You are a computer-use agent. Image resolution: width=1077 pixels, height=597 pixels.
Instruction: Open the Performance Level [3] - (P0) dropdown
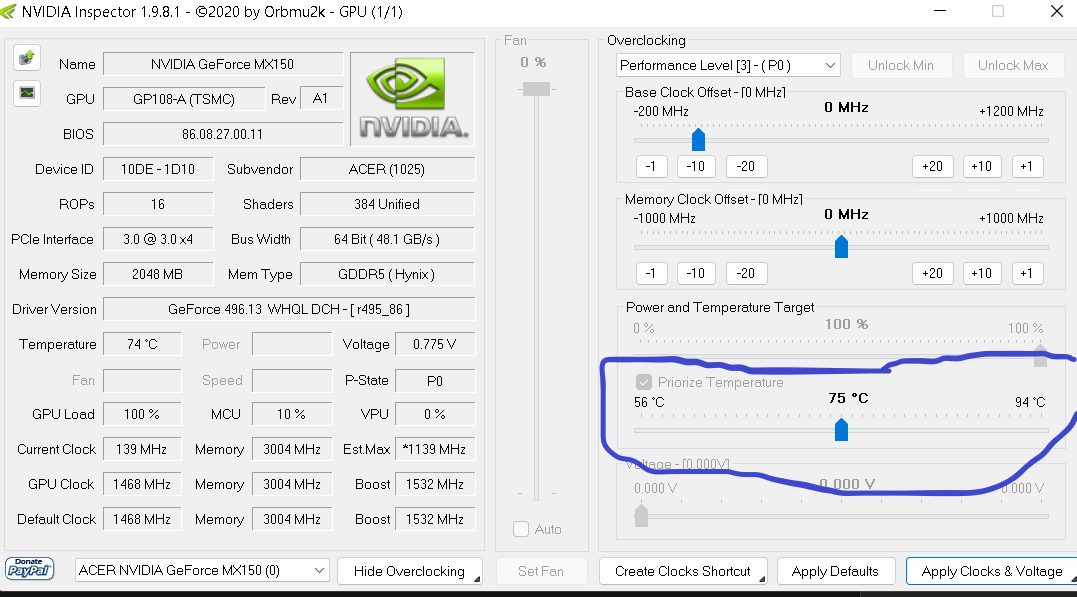pyautogui.click(x=728, y=65)
